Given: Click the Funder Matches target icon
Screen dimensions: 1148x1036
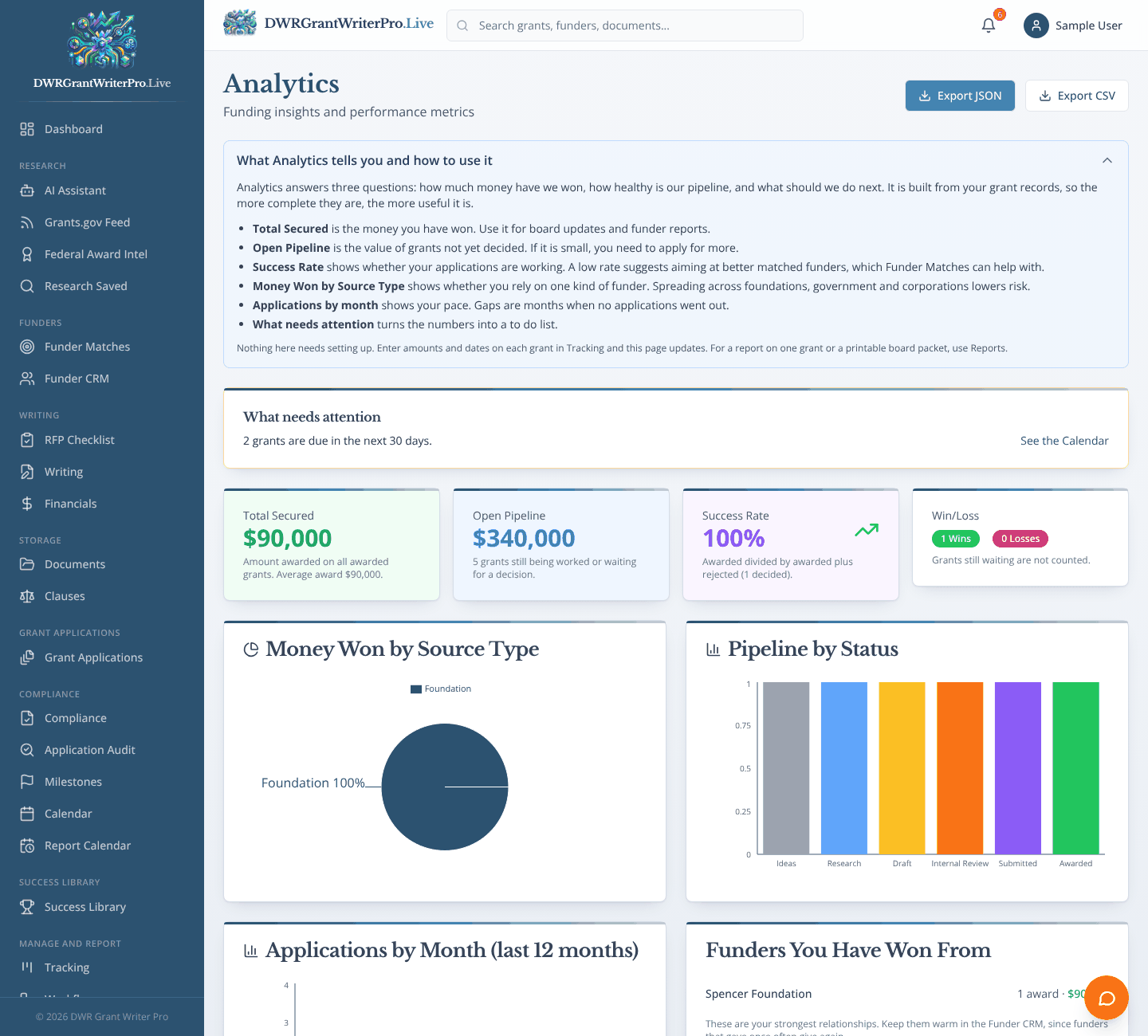Looking at the screenshot, I should point(27,347).
